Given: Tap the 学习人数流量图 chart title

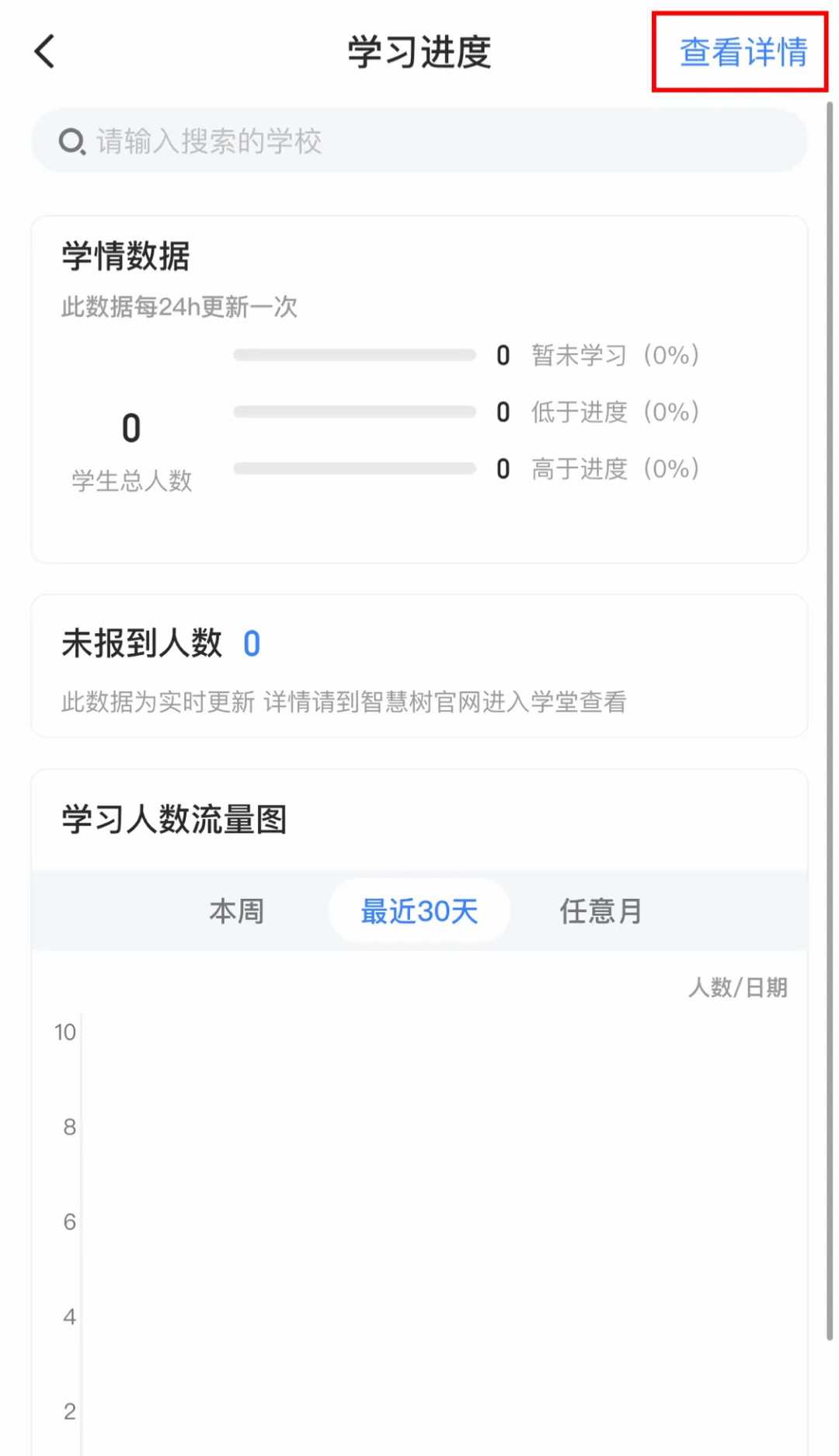Looking at the screenshot, I should pyautogui.click(x=174, y=820).
